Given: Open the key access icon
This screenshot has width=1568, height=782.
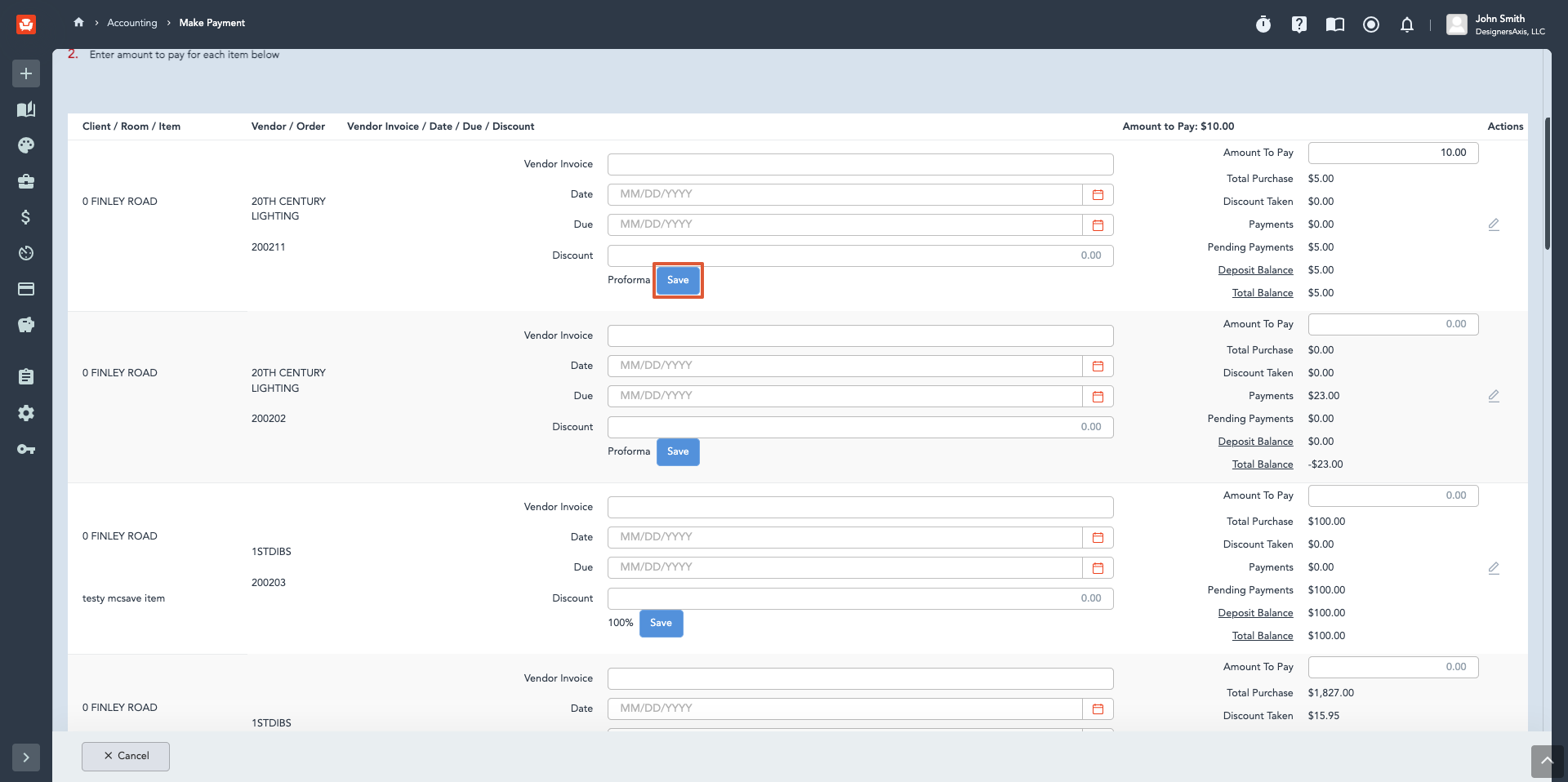Looking at the screenshot, I should coord(26,449).
